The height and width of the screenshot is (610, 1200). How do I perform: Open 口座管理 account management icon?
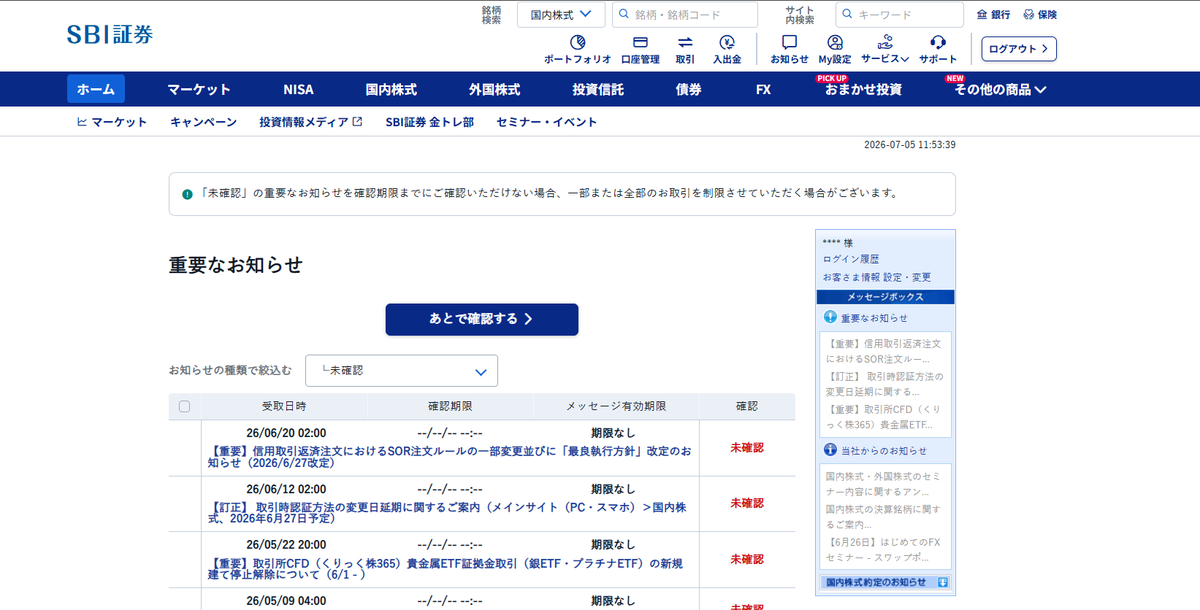640,43
